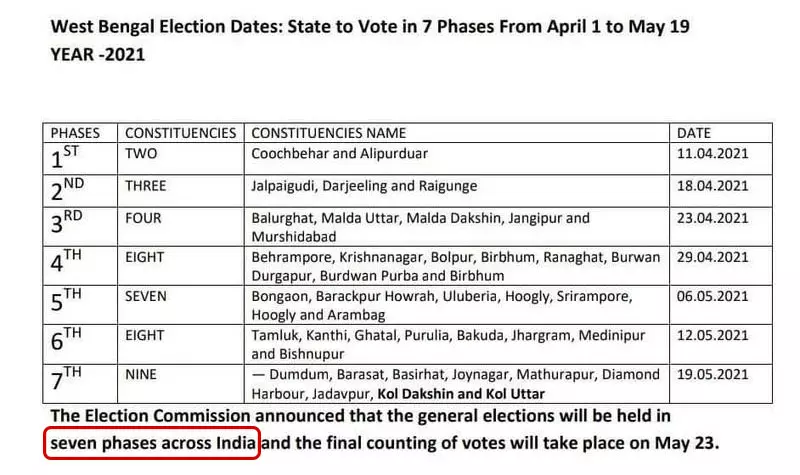Click the date 23.04.2021
Image resolution: width=800 pixels, height=475 pixels.
pos(712,218)
